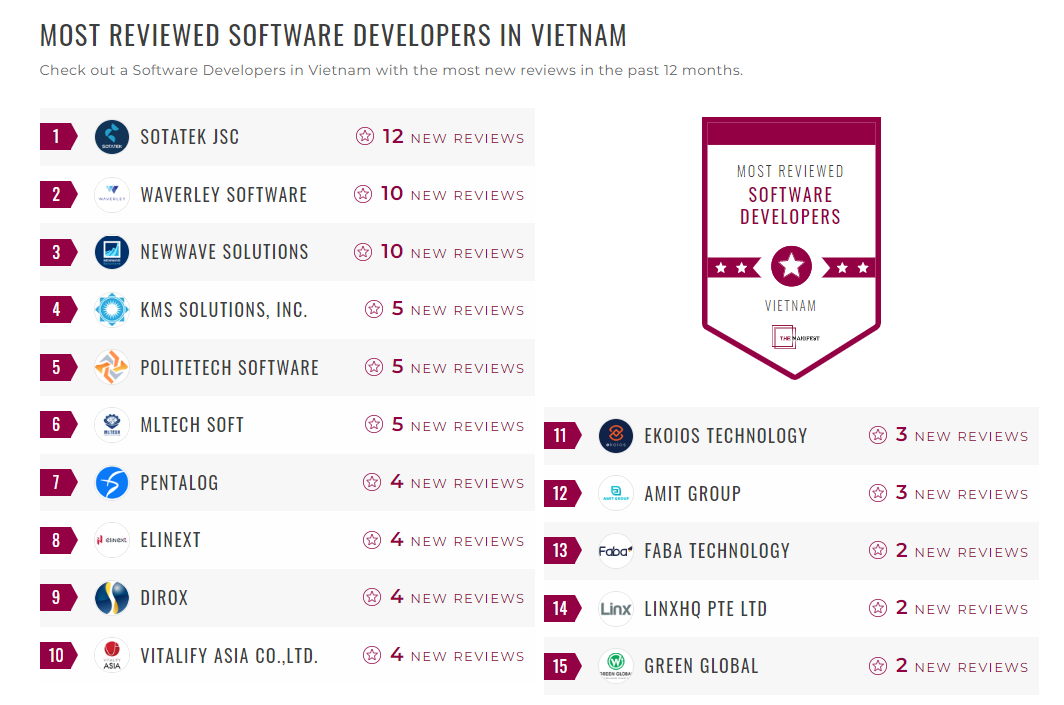Click the Ekoios Technology logo
This screenshot has width=1064, height=705.
tap(615, 435)
